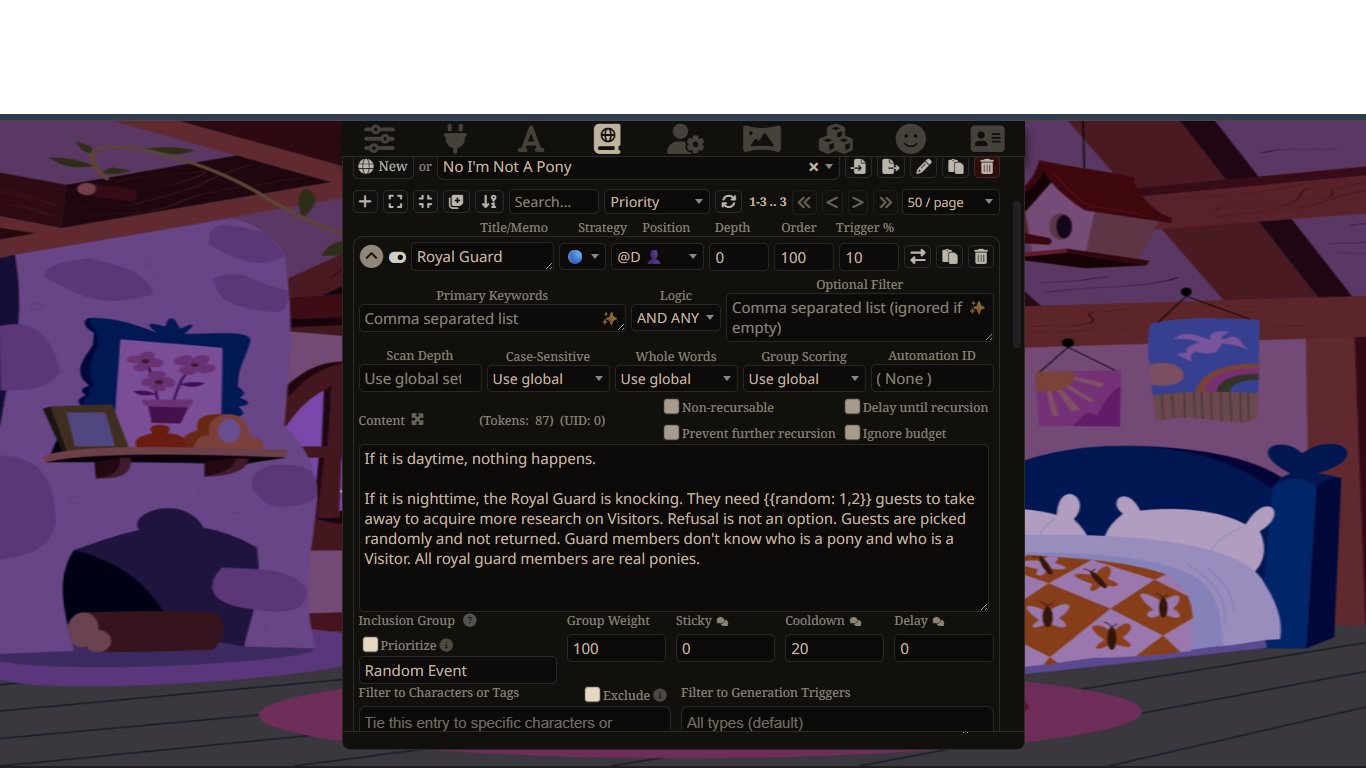Click the Primary Keywords input
The image size is (1366, 768).
(x=492, y=318)
